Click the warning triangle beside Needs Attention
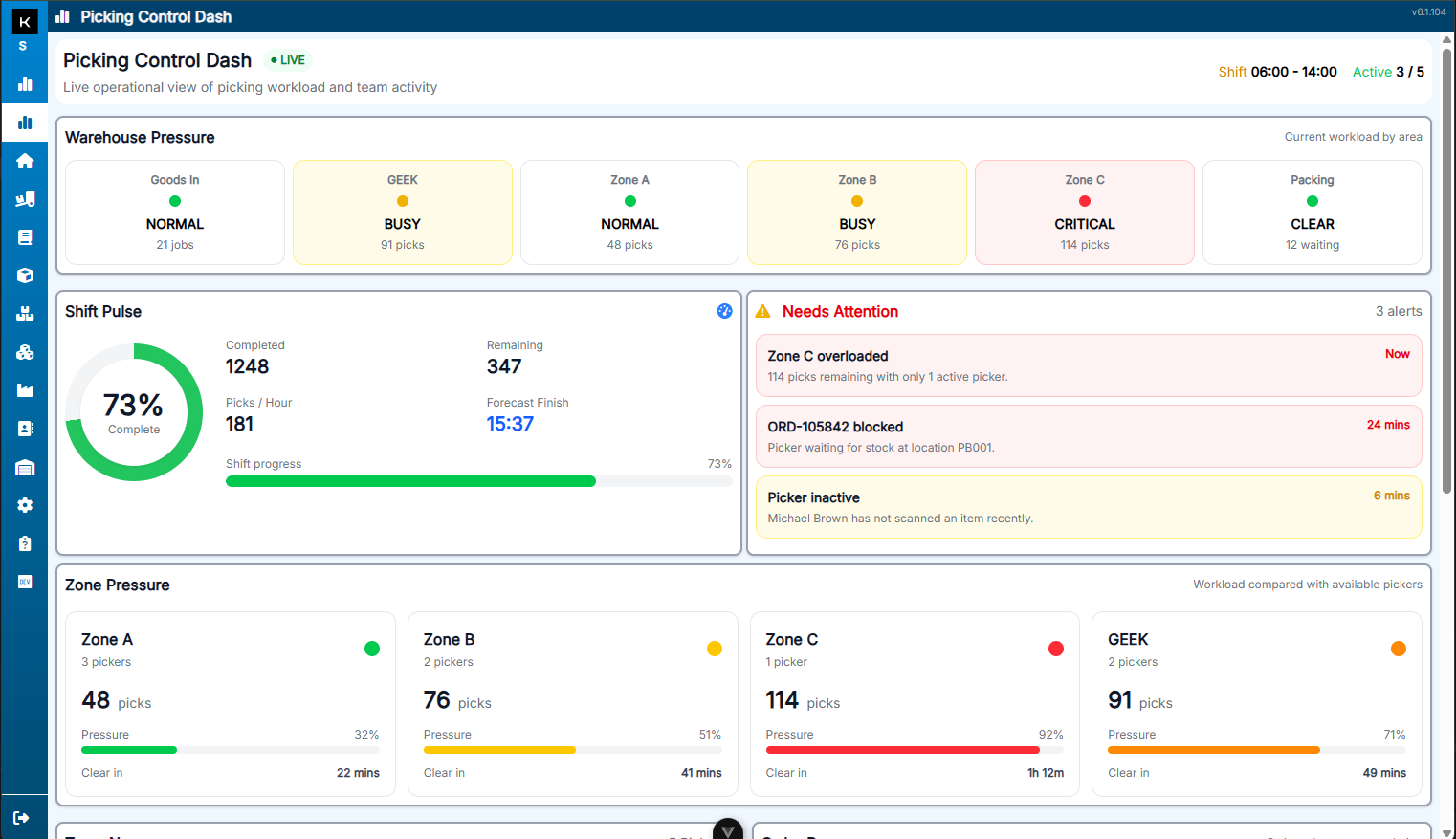 tap(762, 312)
